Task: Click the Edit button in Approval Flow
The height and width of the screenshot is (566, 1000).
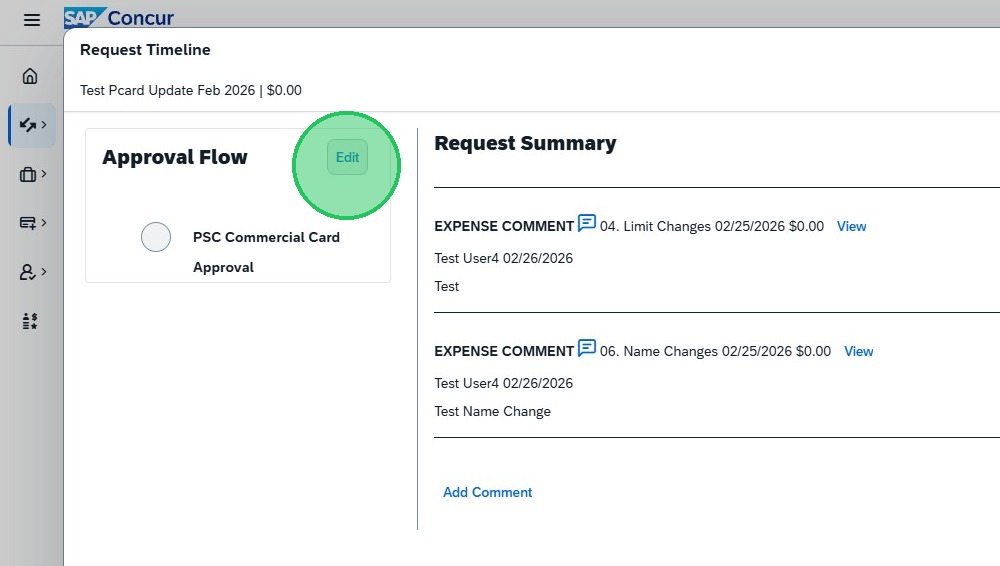Action: coord(348,157)
